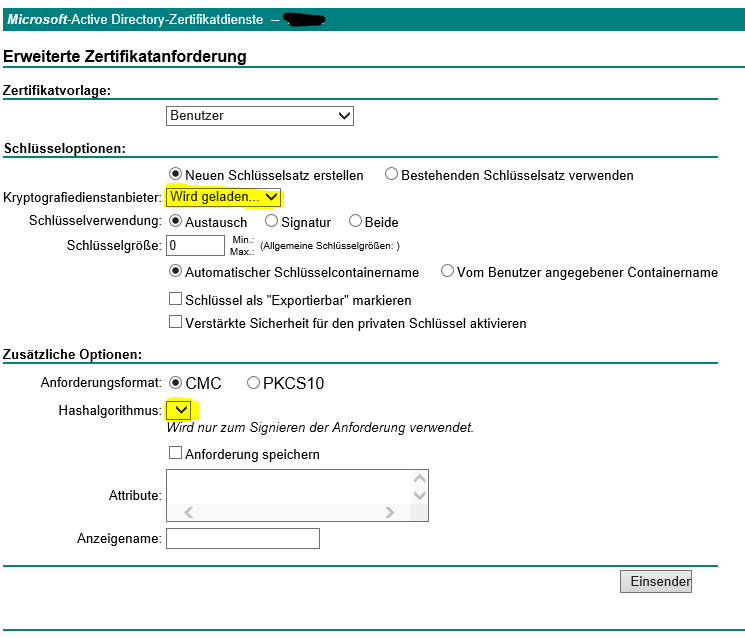Click the Zusätzliche Optionen: section label
Viewport: 745px width, 638px height.
[72, 354]
